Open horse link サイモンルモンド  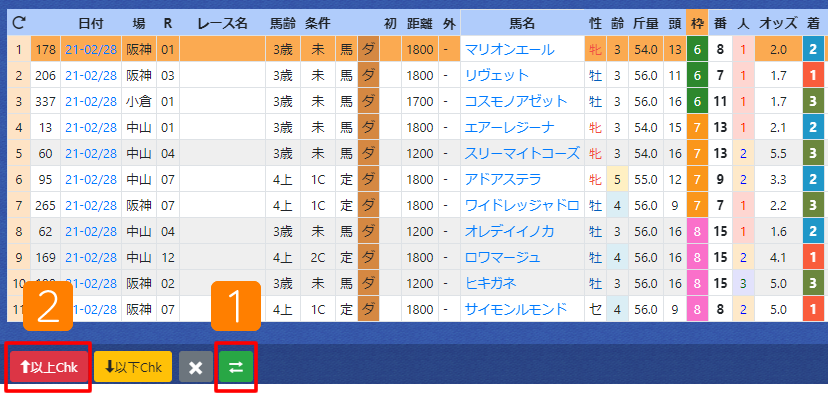[x=516, y=309]
